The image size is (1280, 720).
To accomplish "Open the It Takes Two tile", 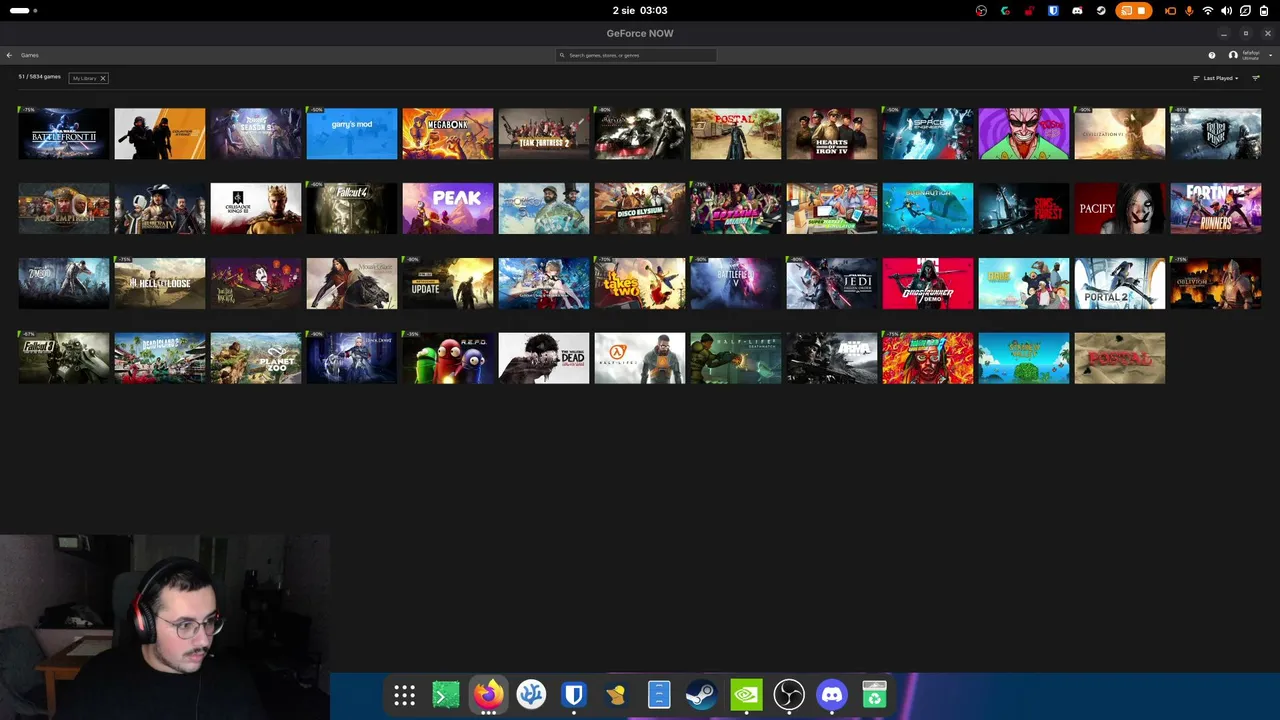I will point(640,284).
